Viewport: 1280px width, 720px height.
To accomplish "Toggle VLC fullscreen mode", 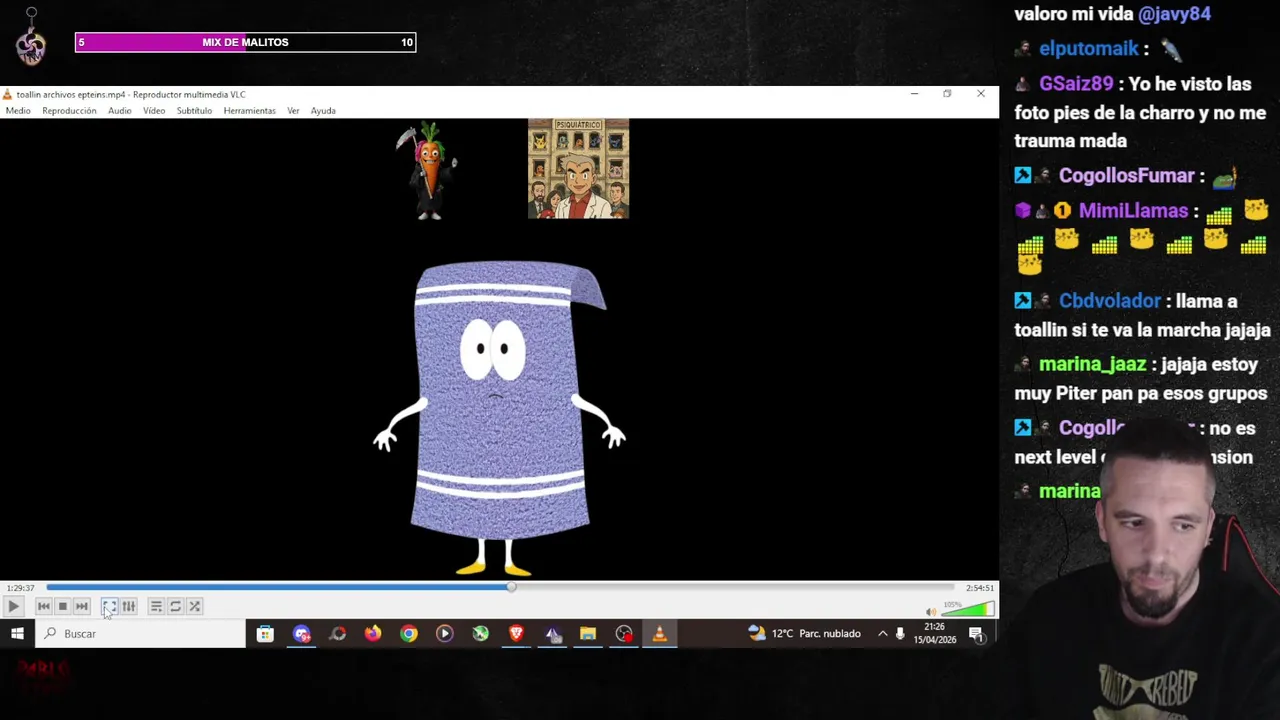I will [109, 606].
